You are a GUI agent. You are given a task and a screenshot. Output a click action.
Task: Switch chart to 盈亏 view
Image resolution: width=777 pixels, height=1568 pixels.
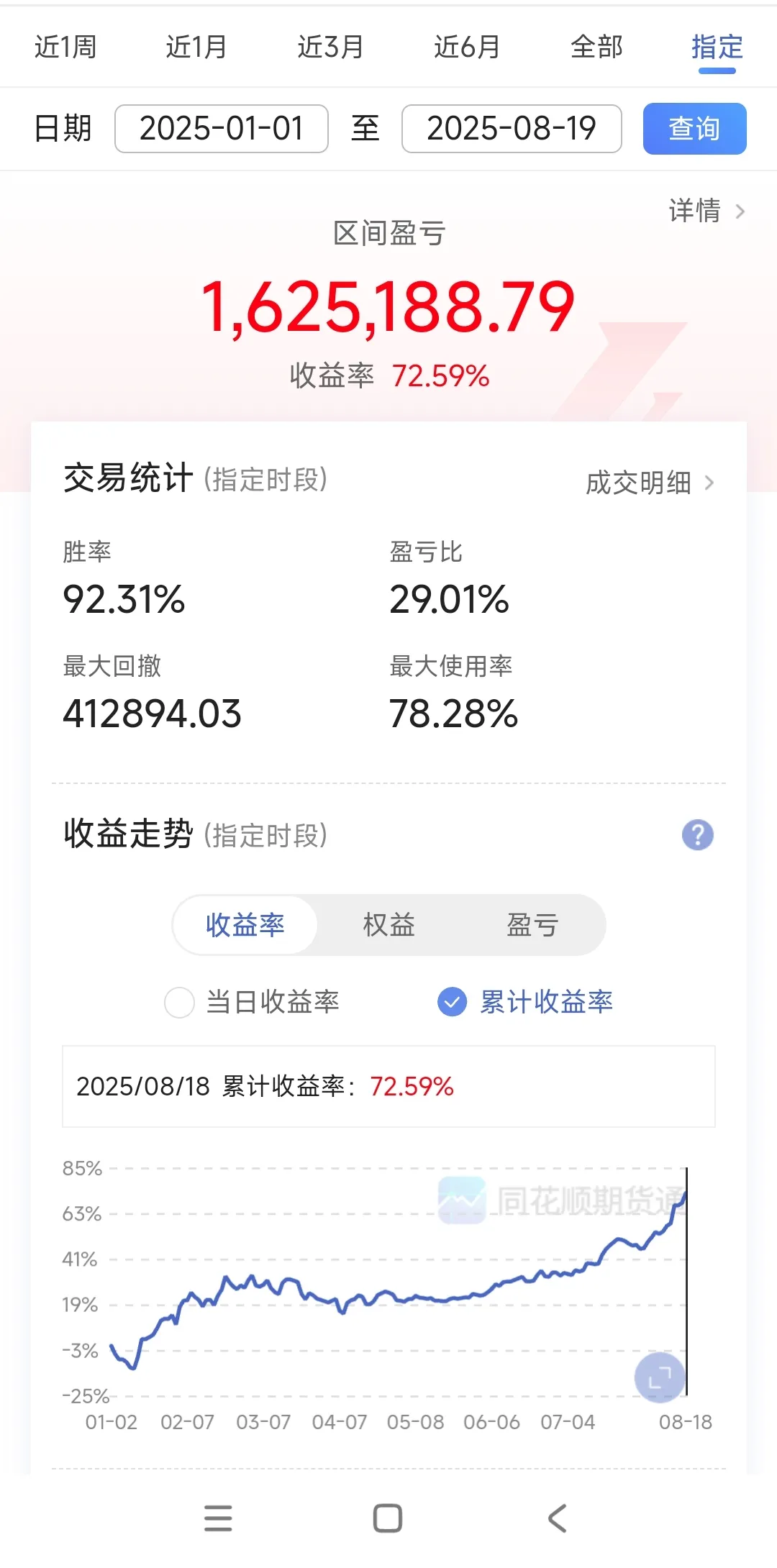coord(532,925)
